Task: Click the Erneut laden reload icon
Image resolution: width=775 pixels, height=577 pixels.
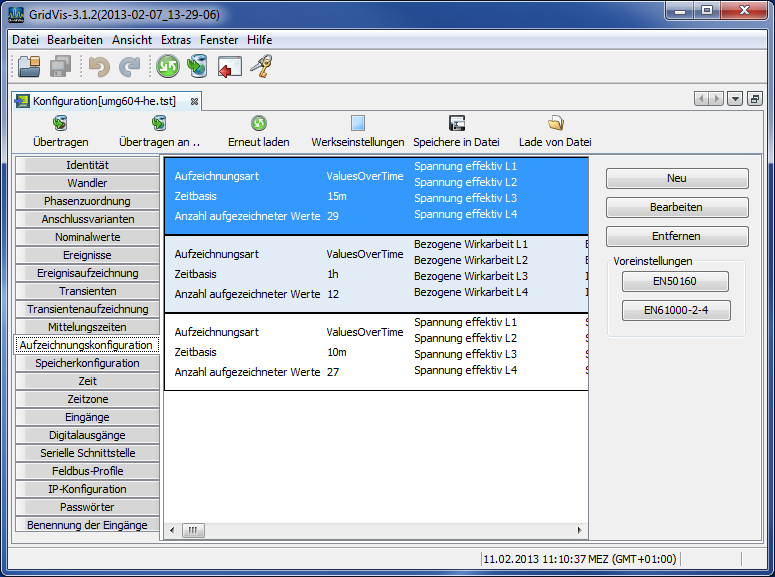Action: coord(258,123)
